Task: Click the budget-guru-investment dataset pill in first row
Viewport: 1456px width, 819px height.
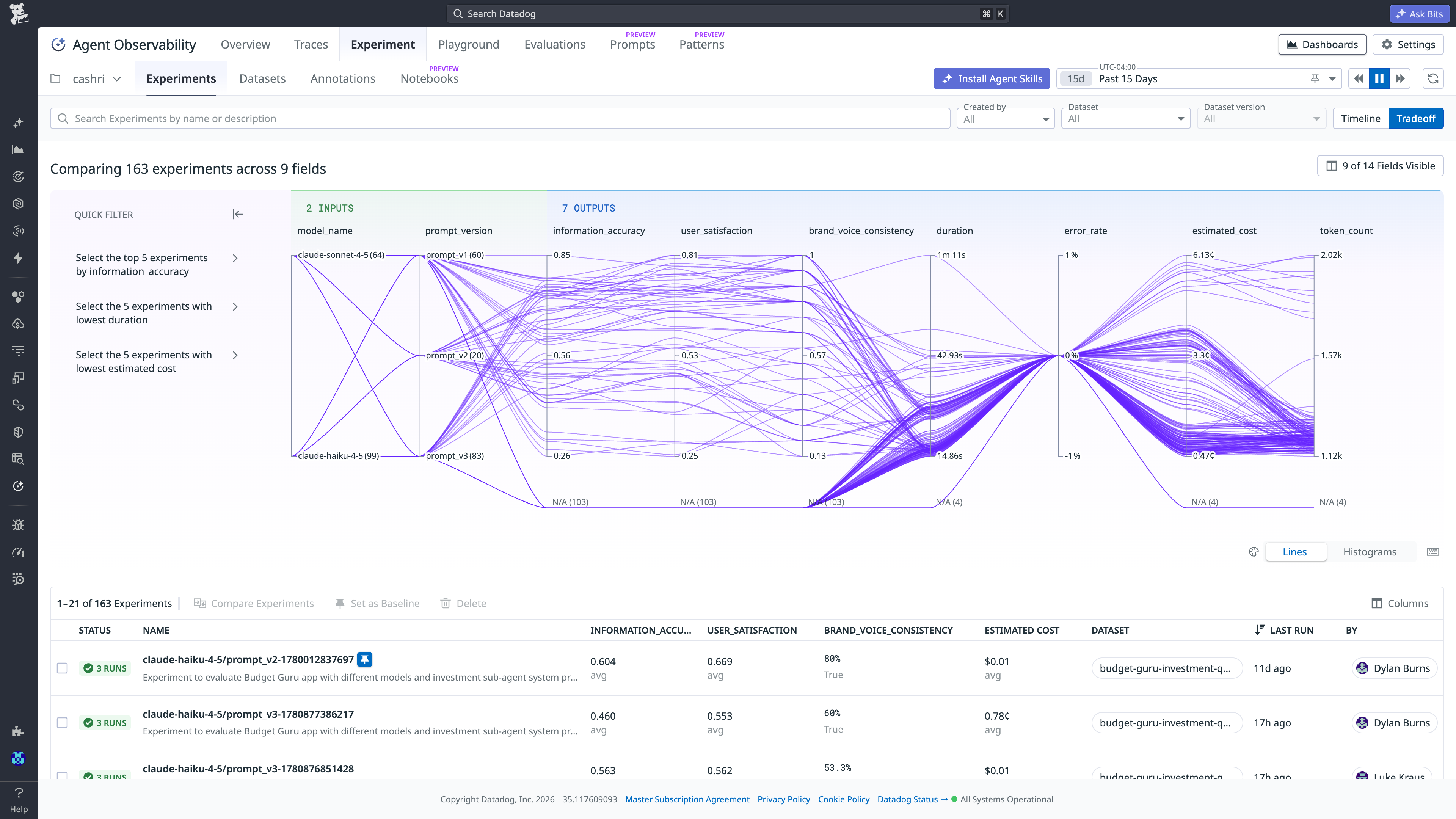Action: pyautogui.click(x=1167, y=668)
